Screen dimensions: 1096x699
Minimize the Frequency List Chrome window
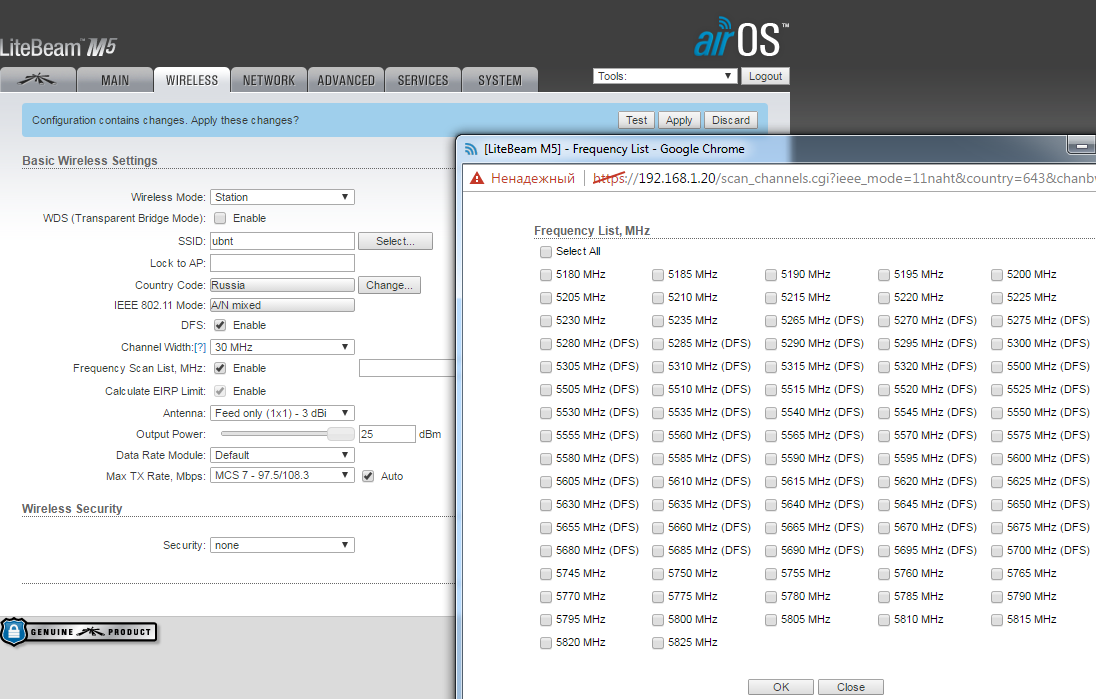coord(1081,145)
